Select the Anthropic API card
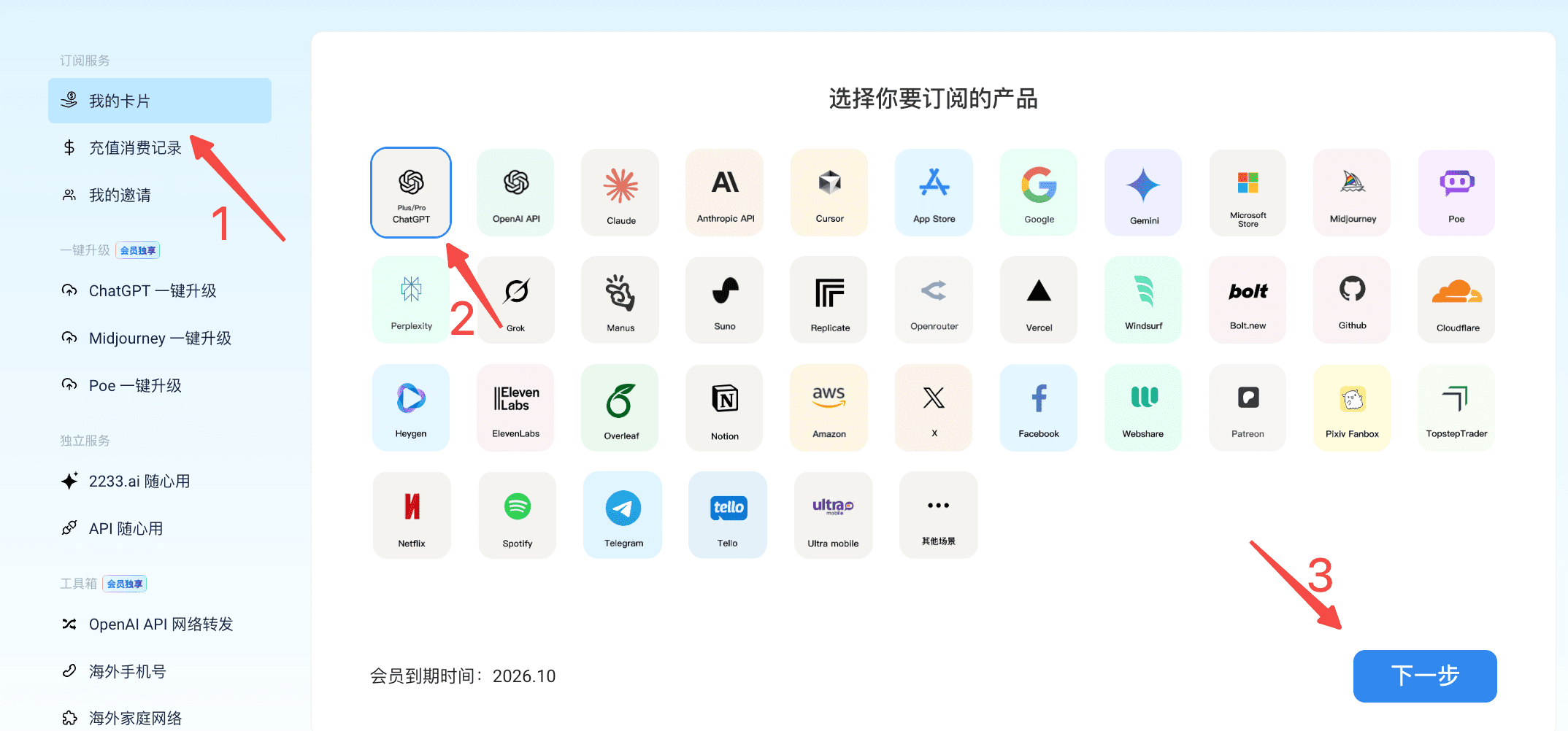 [x=725, y=193]
